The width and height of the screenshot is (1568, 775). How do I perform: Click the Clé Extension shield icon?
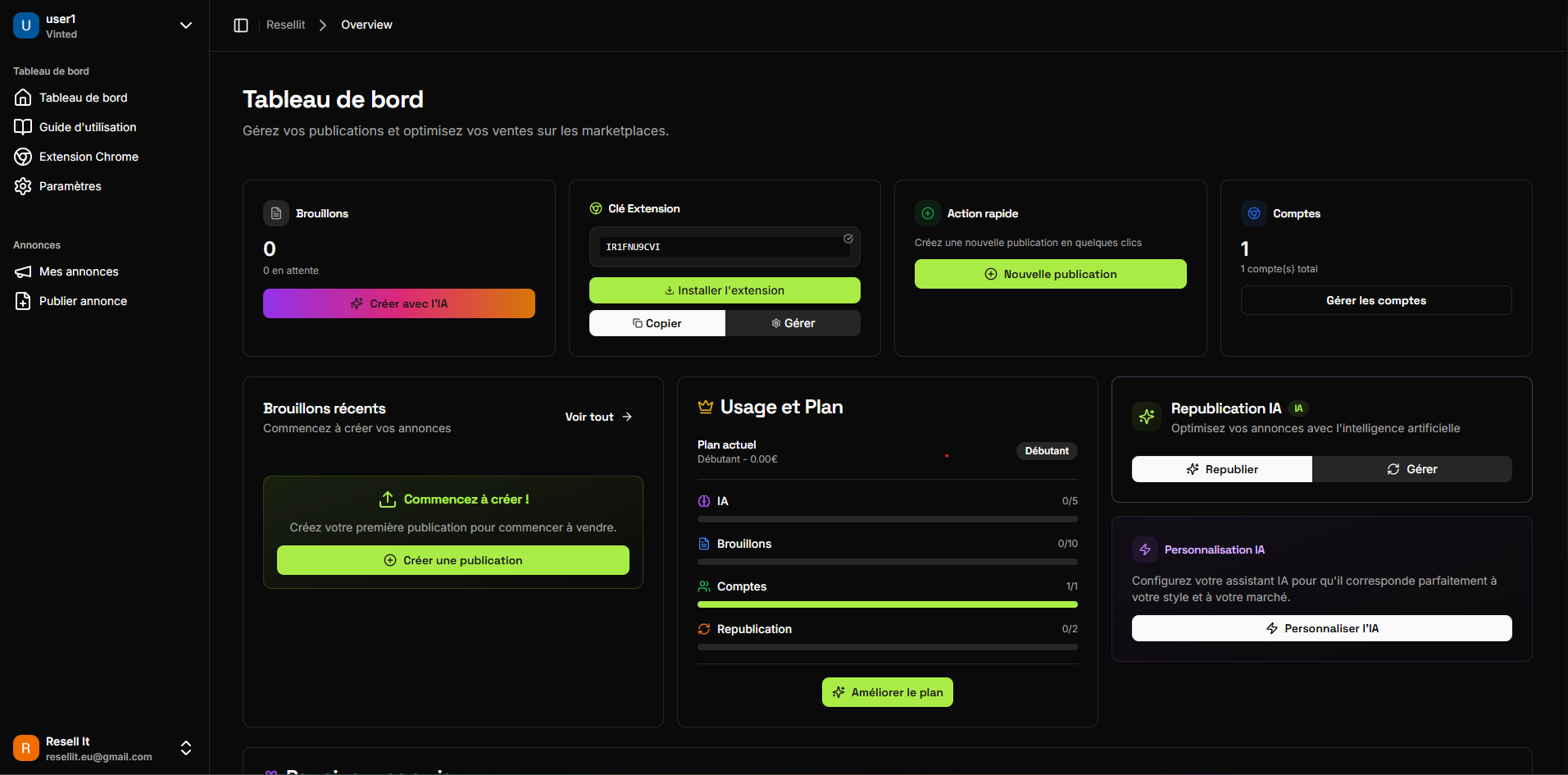point(596,209)
